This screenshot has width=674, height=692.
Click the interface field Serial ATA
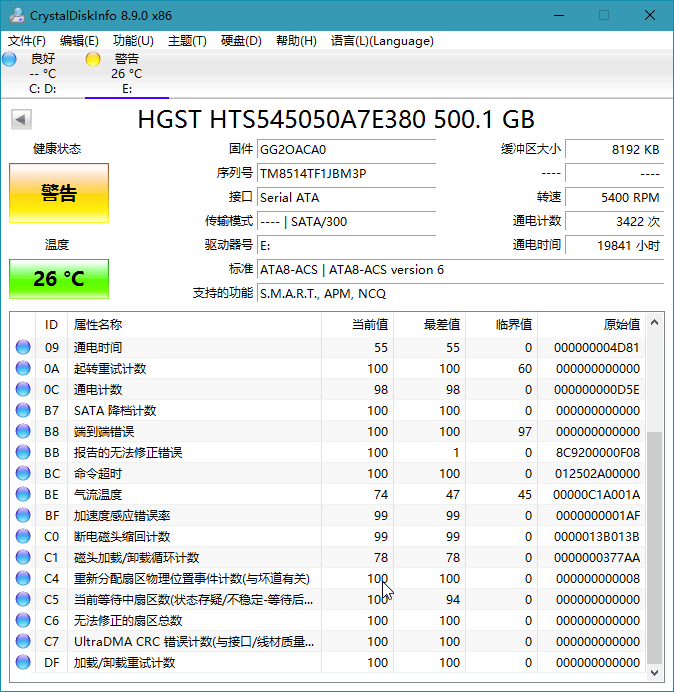coord(346,197)
